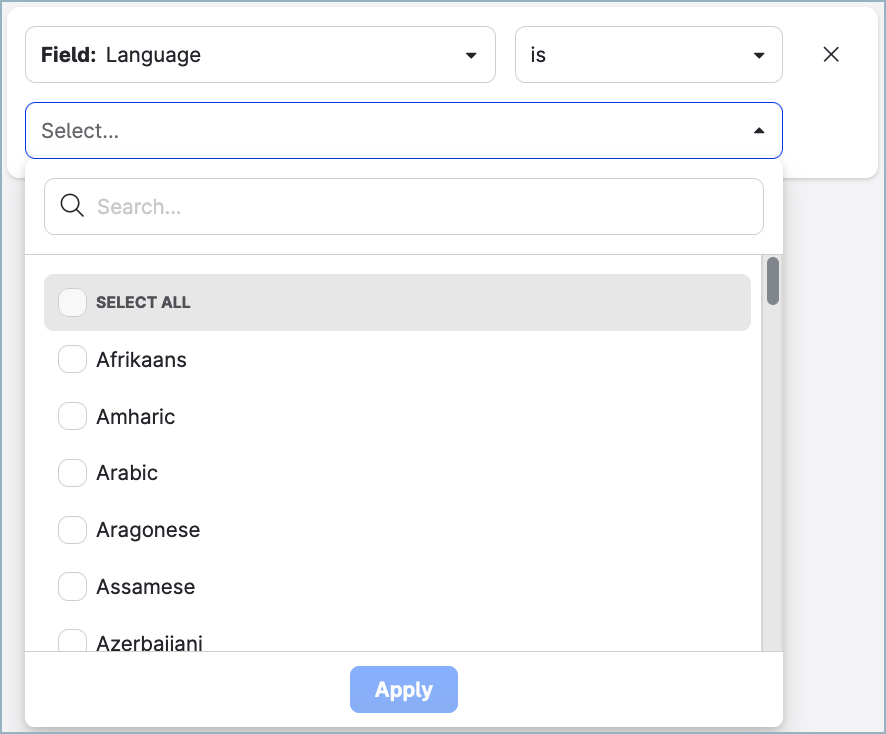The height and width of the screenshot is (734, 886).
Task: Open the Field Language selector
Action: (260, 55)
